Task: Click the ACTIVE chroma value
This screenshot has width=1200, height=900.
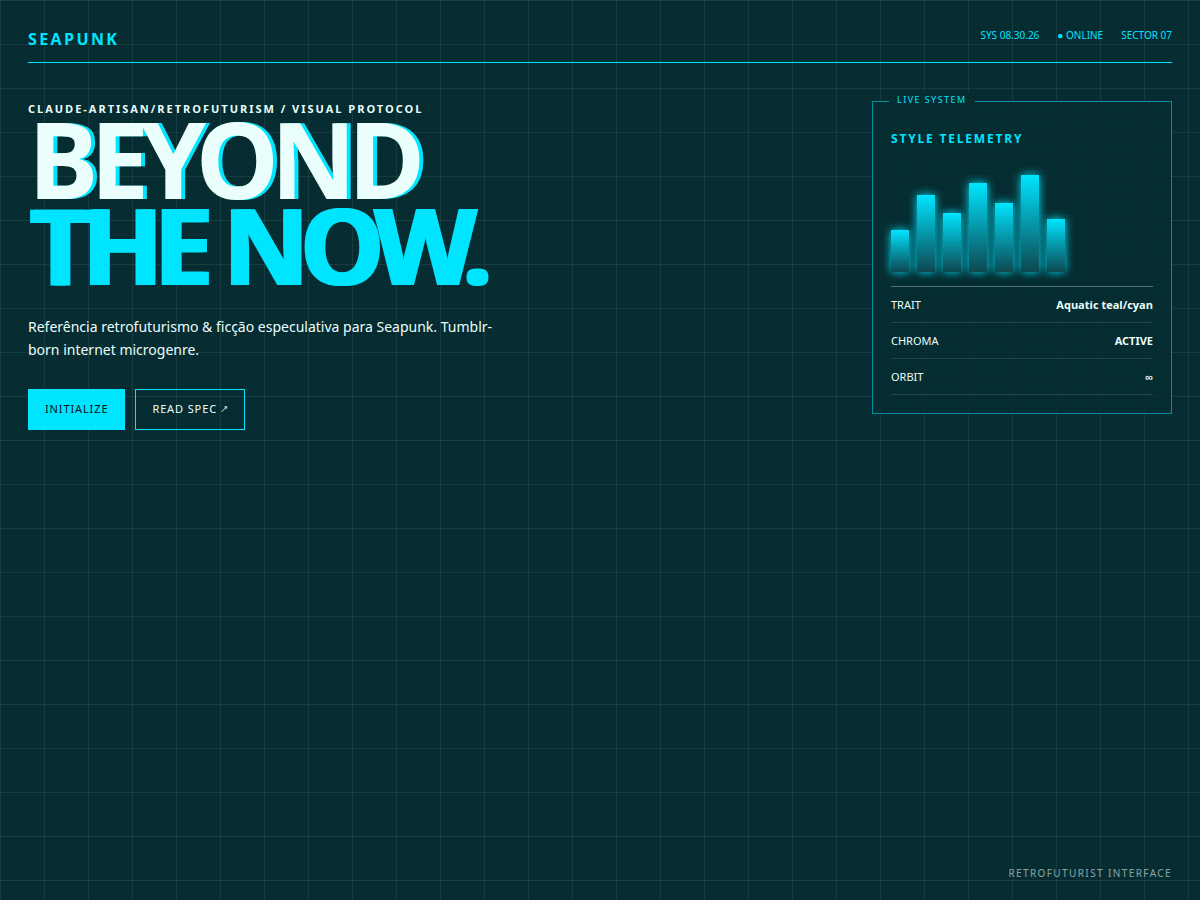Action: (1134, 341)
